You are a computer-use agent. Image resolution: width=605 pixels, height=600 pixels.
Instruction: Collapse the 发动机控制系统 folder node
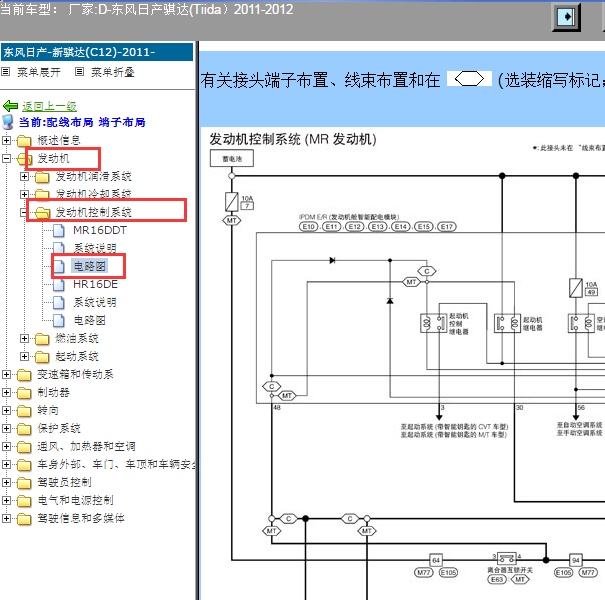(24, 212)
